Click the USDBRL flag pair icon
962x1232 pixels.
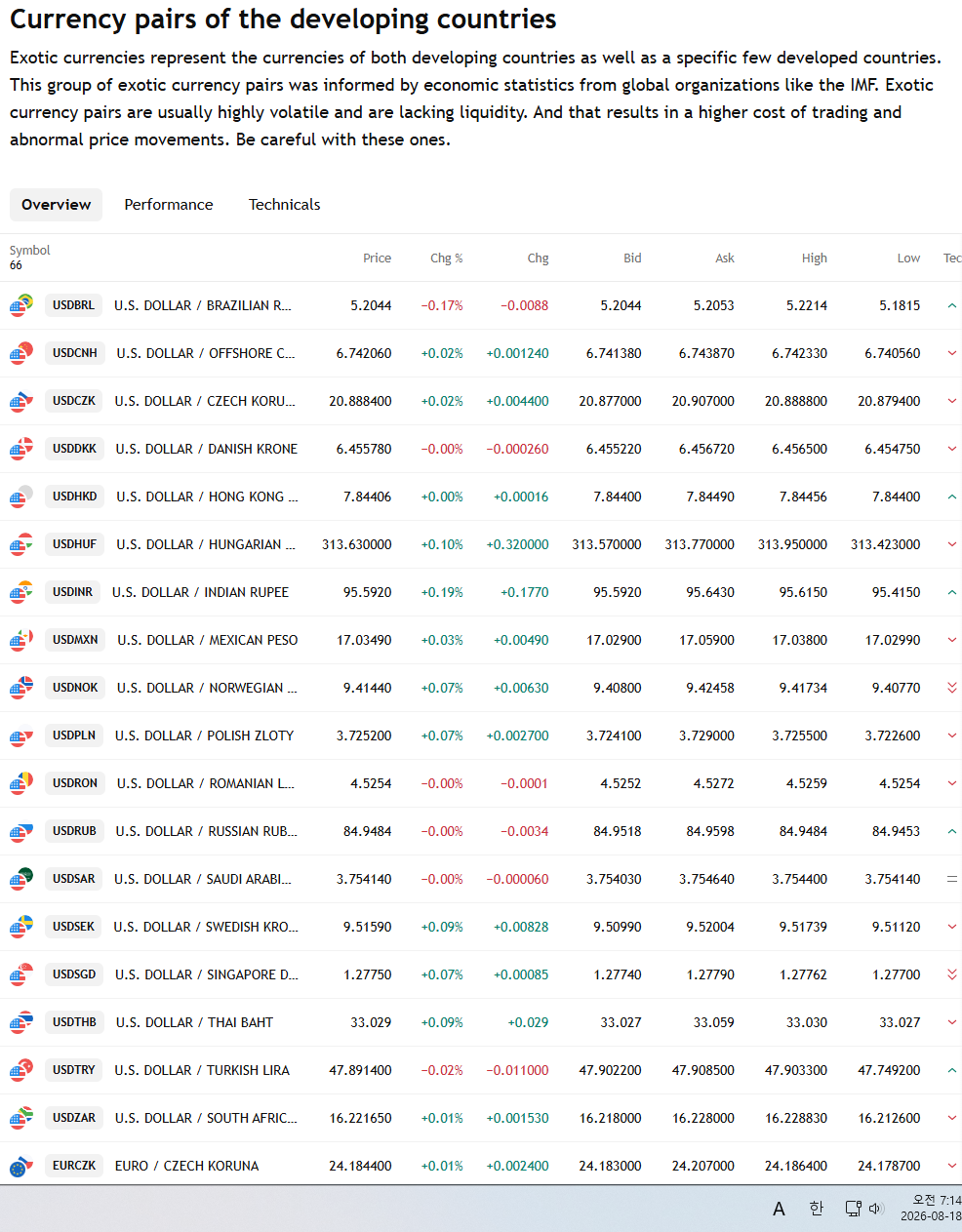click(21, 305)
